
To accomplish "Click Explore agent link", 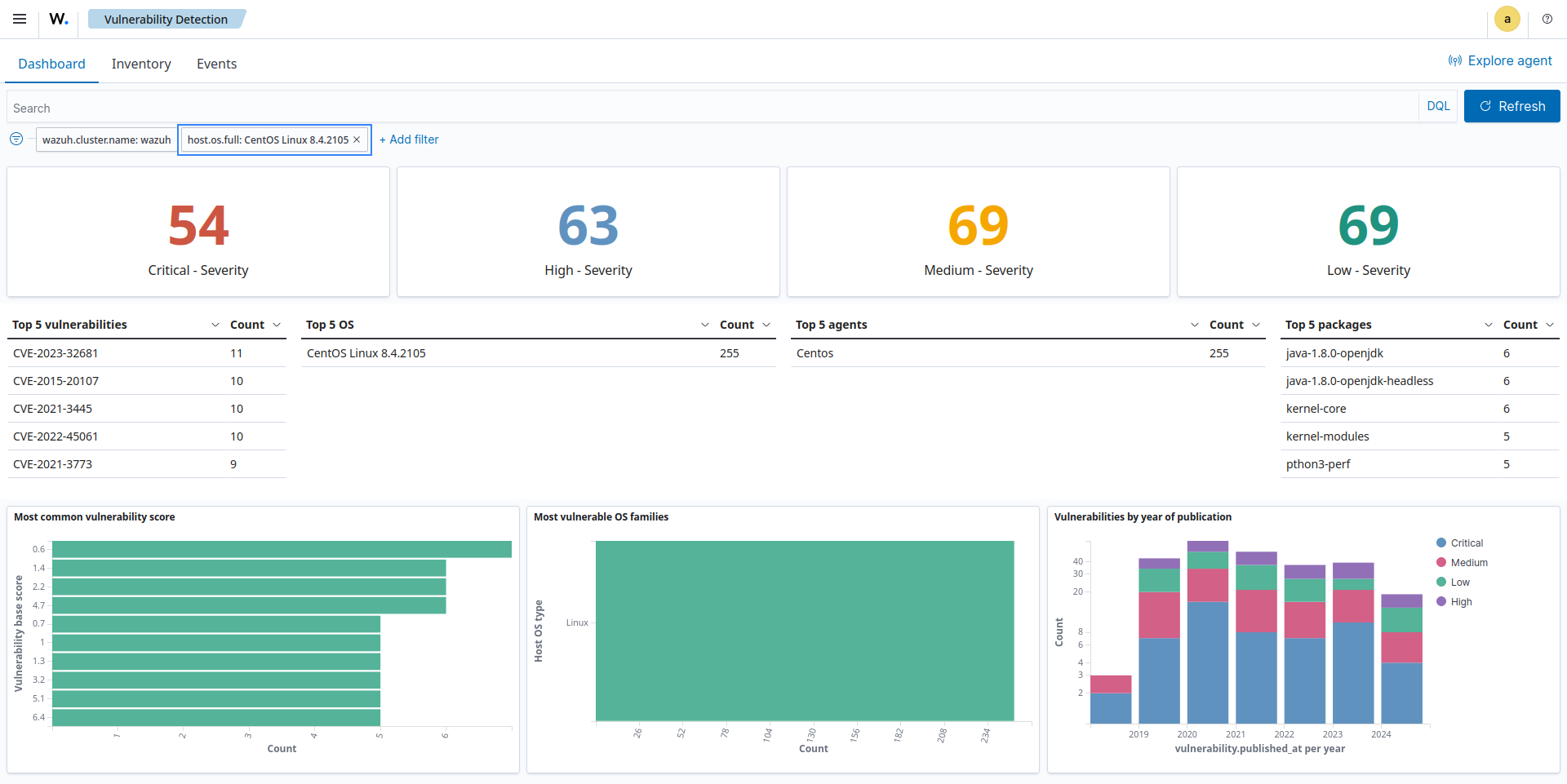I will 1500,60.
